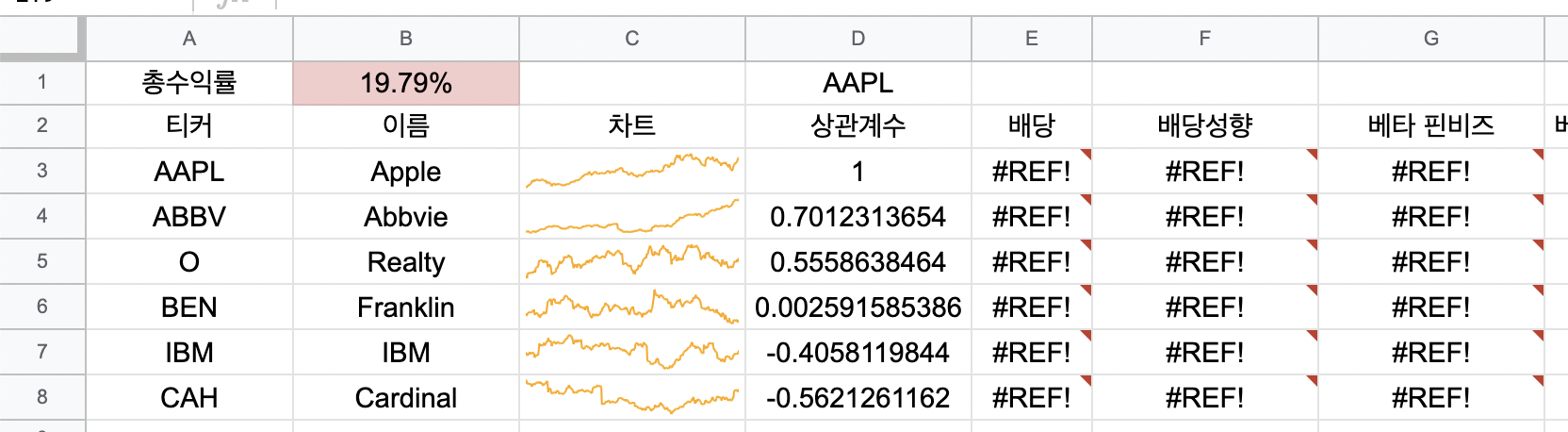Viewport: 1568px width, 432px height.
Task: Click IBM name in column B
Action: [x=406, y=352]
